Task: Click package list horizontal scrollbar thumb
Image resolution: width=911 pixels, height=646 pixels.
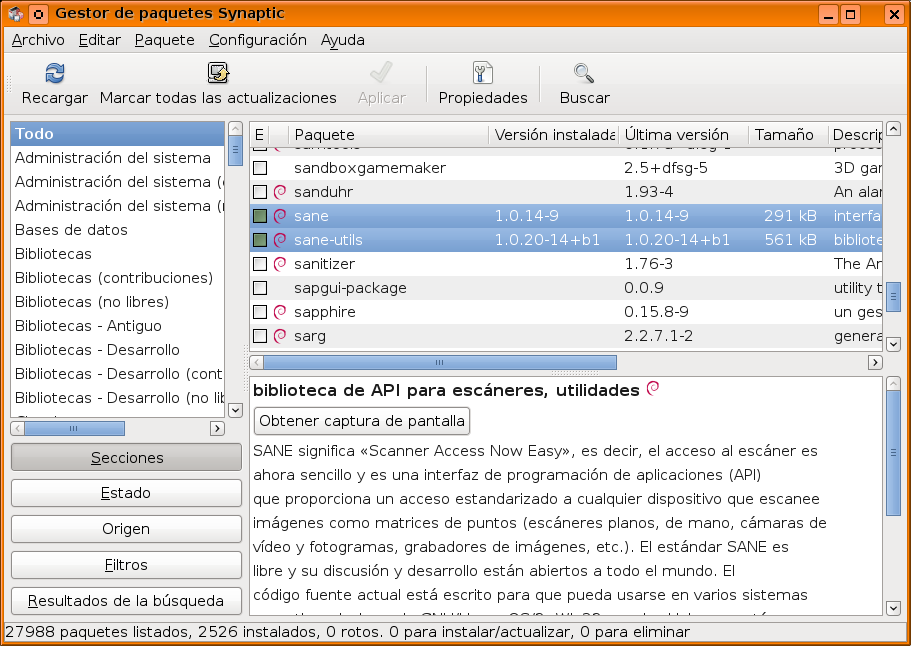Action: point(440,363)
